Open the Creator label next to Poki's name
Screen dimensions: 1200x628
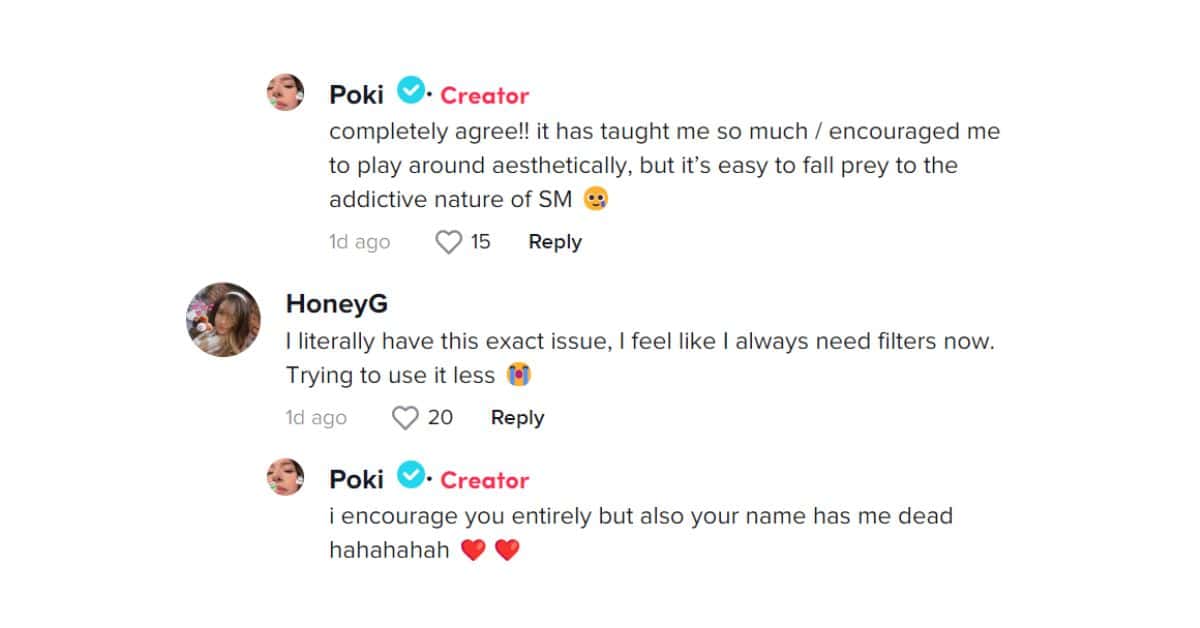pos(484,95)
